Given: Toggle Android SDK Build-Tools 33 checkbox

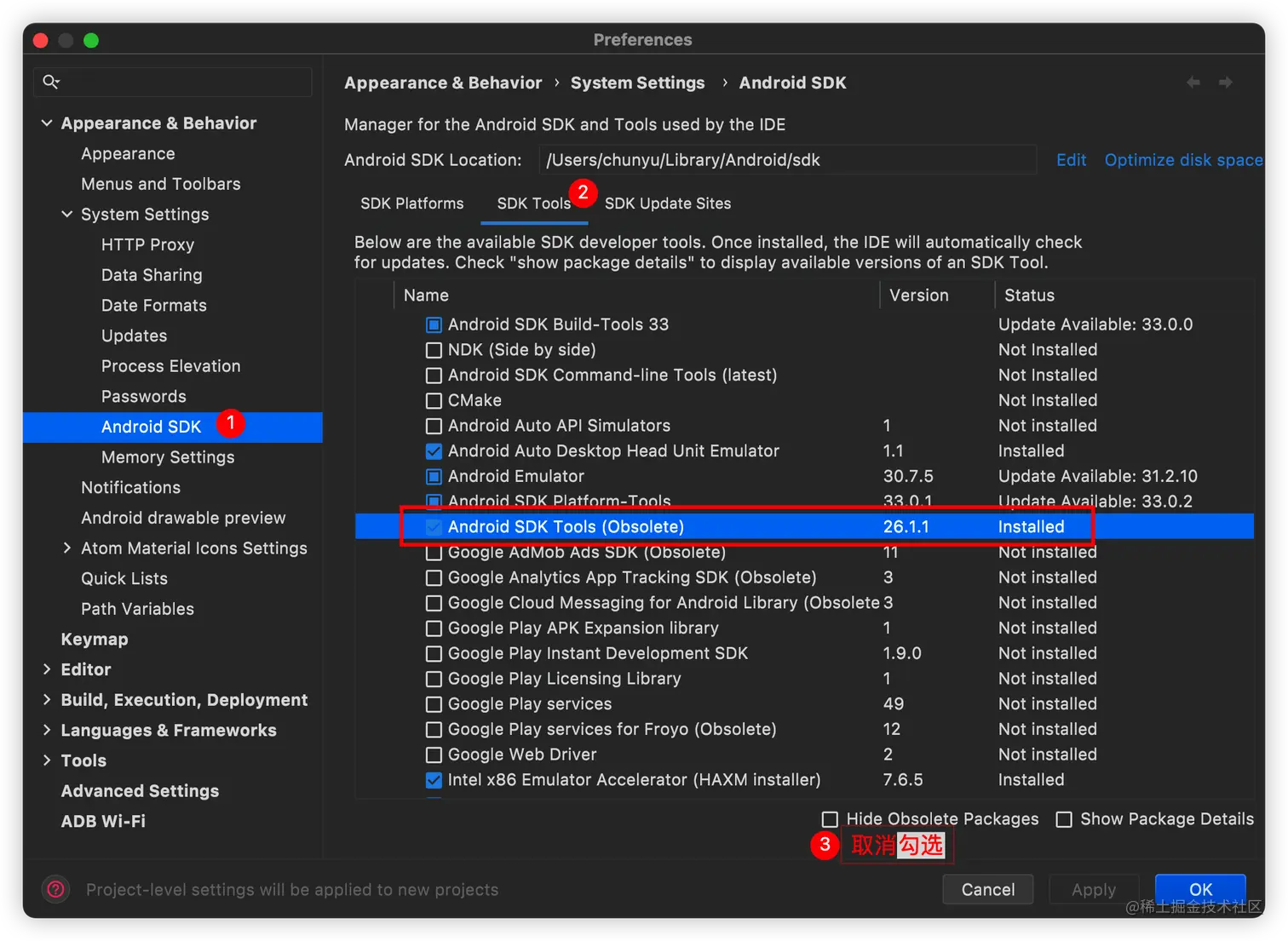Looking at the screenshot, I should (434, 324).
